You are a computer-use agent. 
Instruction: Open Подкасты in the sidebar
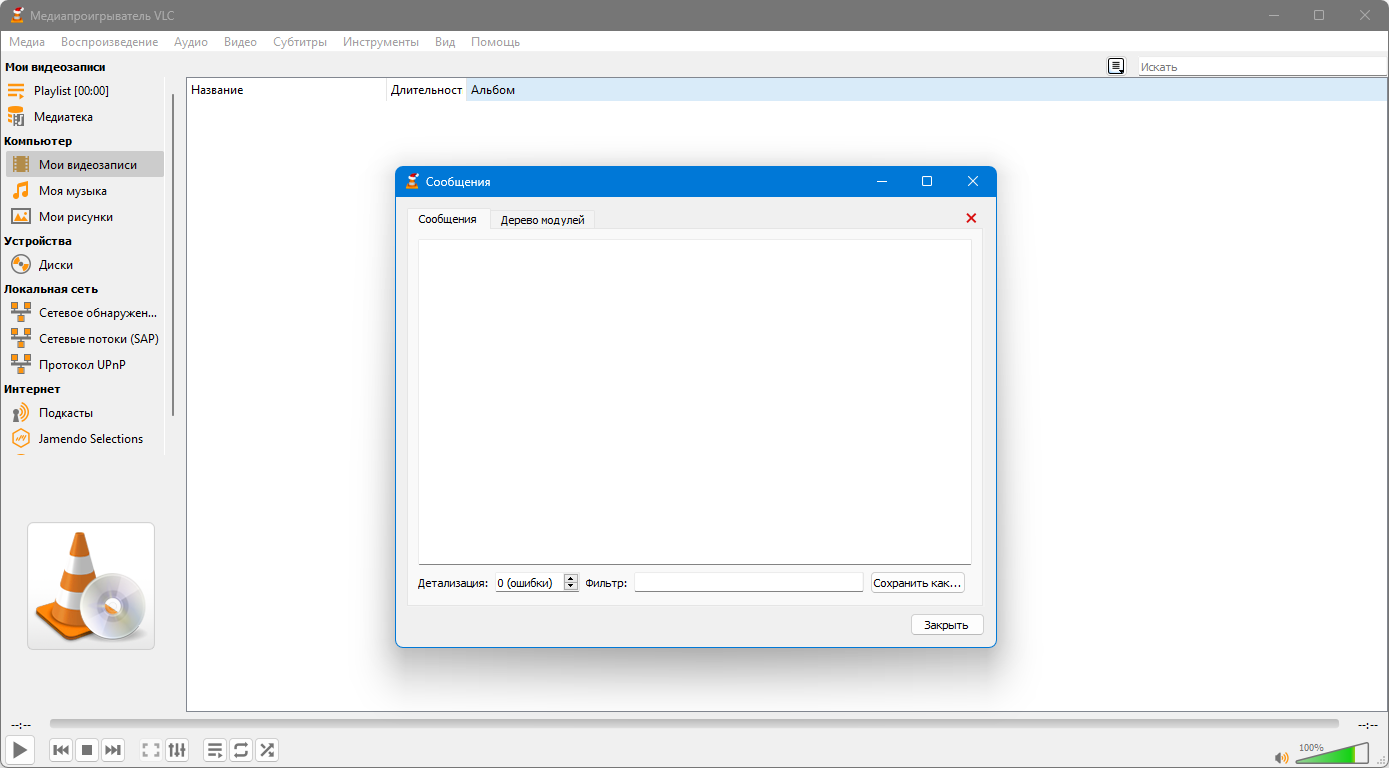pyautogui.click(x=66, y=413)
